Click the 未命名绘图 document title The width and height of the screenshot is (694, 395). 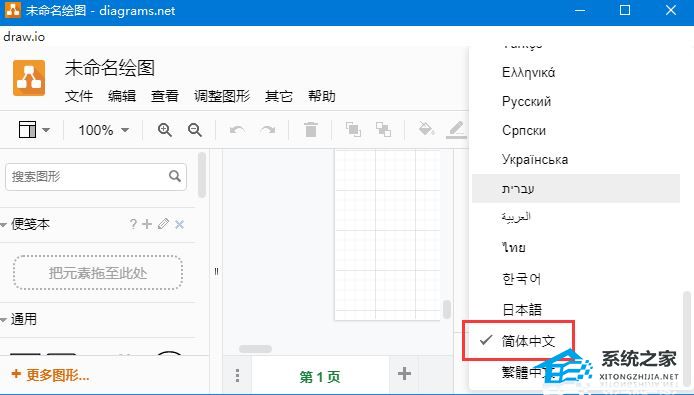click(110, 68)
